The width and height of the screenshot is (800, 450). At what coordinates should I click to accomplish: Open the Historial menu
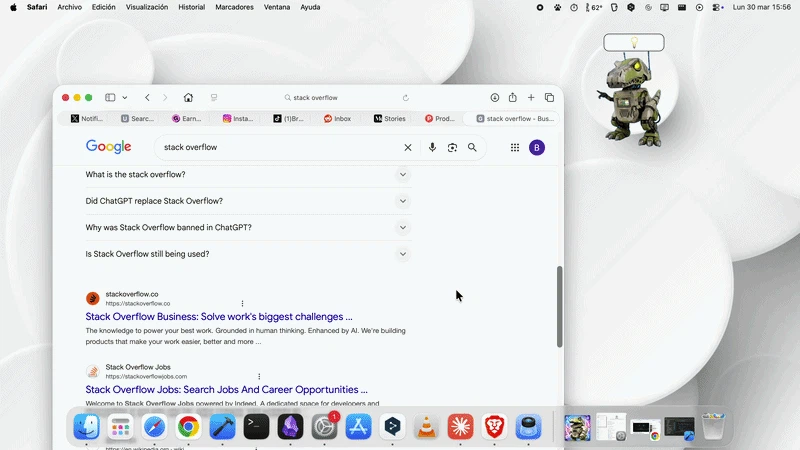tap(191, 7)
